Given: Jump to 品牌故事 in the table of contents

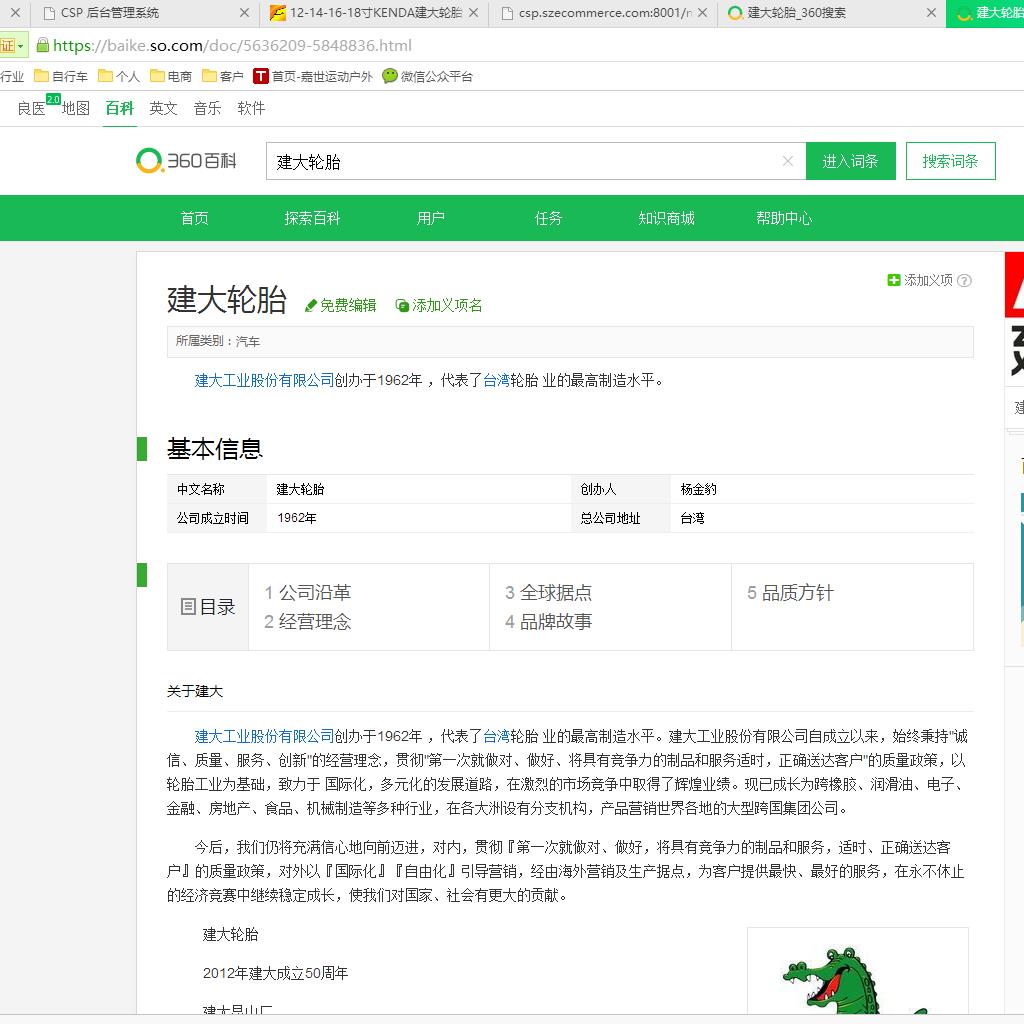Looking at the screenshot, I should pos(555,621).
